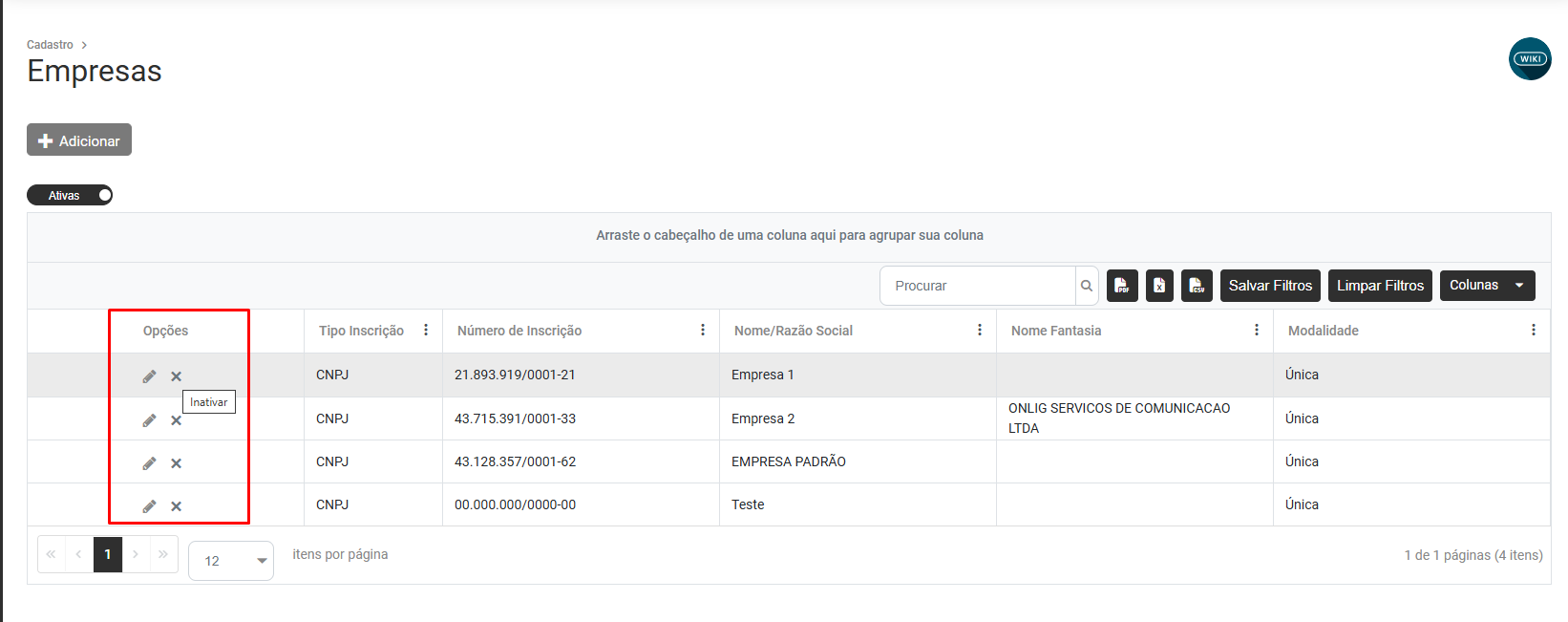Inactivate Empresa 2 with X icon
This screenshot has width=1568, height=622.
177,420
